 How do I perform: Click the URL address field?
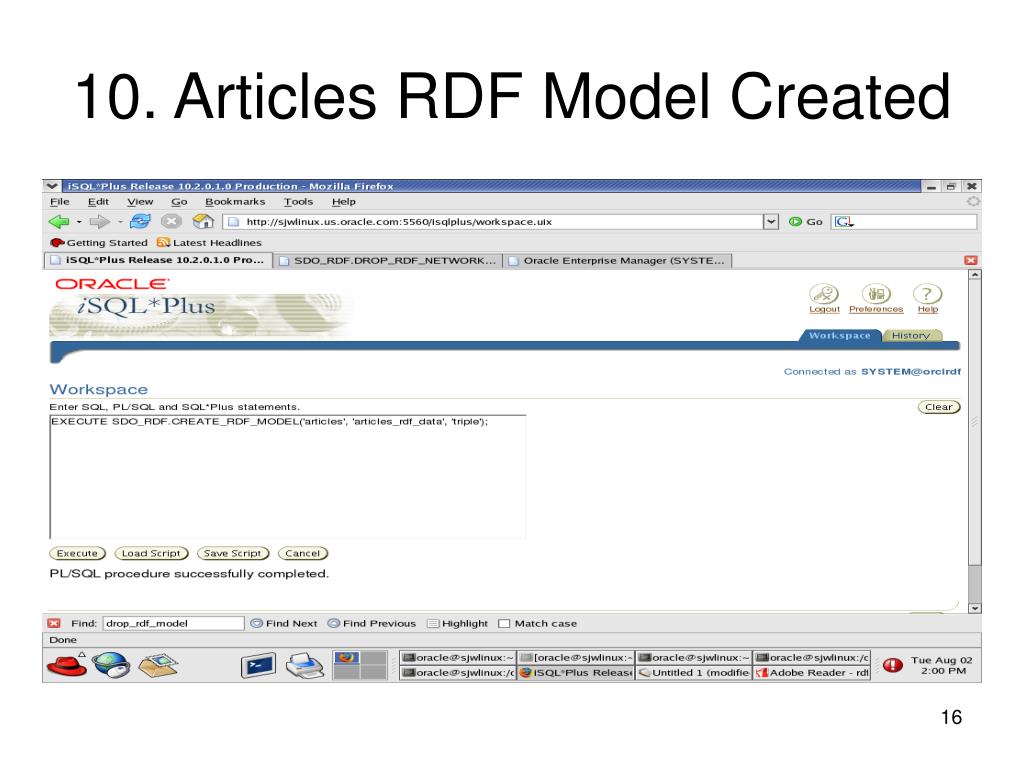493,222
